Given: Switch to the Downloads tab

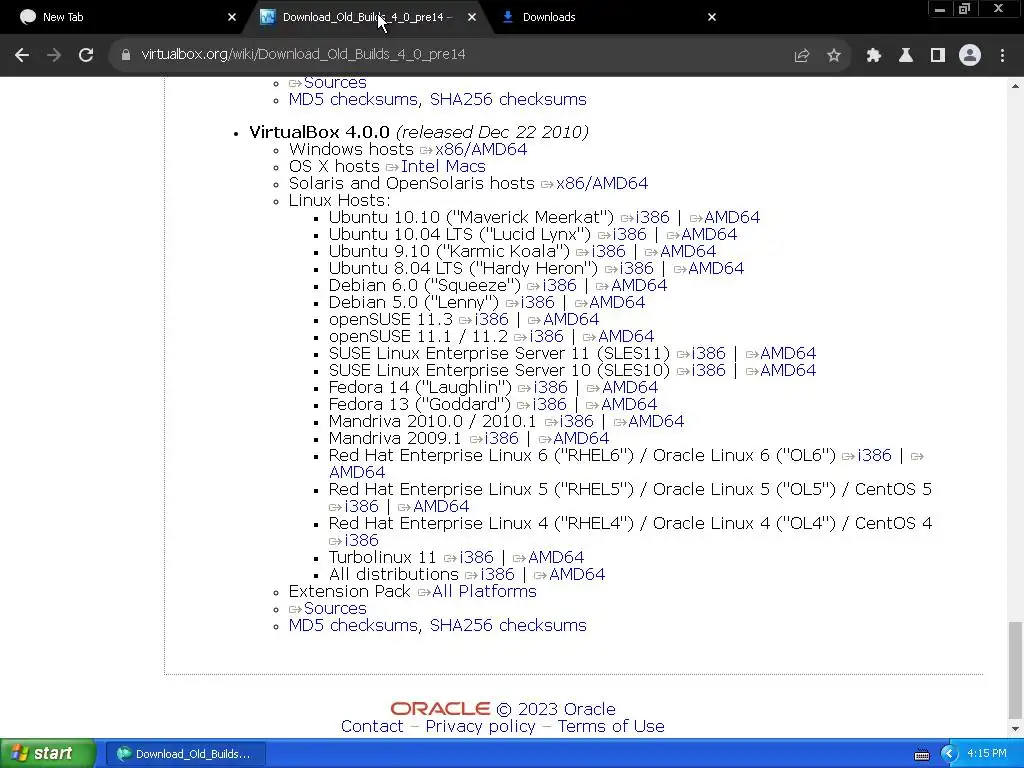Looking at the screenshot, I should pos(607,17).
